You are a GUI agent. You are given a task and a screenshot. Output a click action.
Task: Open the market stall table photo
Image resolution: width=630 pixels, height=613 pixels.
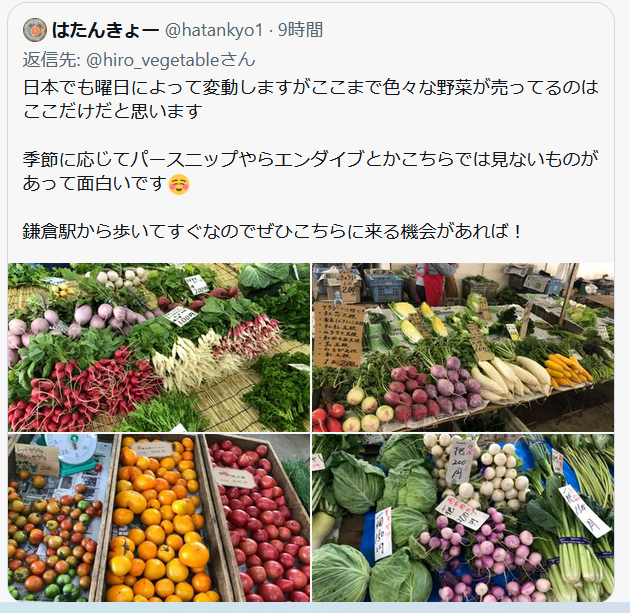tap(463, 347)
